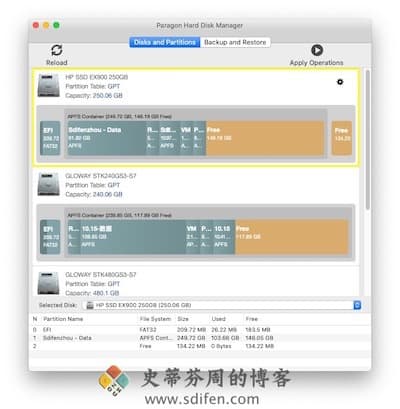400x409 pixels.
Task: Click the '249.72 GB' size cell
Action: pyautogui.click(x=191, y=338)
